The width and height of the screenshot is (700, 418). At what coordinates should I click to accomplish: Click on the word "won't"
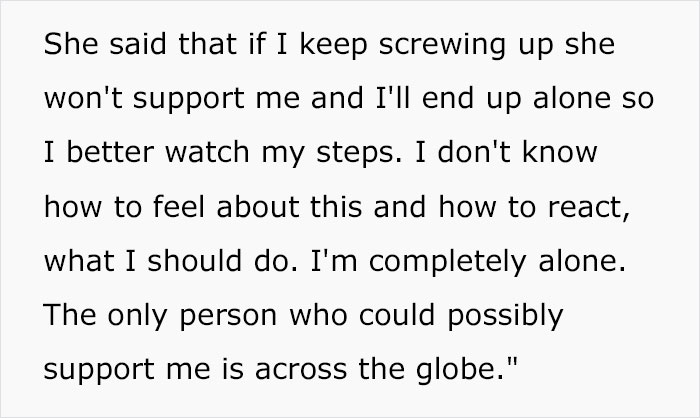83,98
